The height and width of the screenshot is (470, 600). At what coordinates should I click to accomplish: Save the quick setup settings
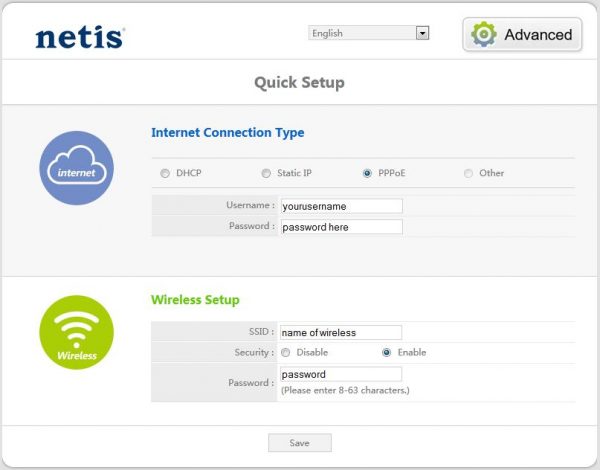[299, 443]
